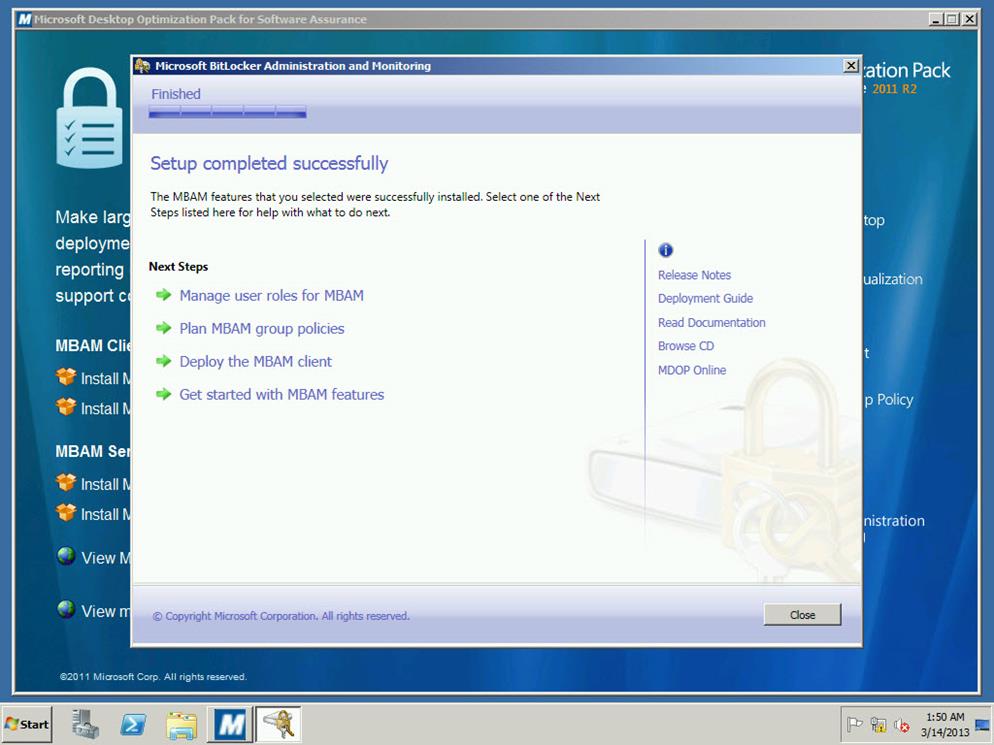Click the second MBAM Client install box icon
994x745 pixels.
66,407
